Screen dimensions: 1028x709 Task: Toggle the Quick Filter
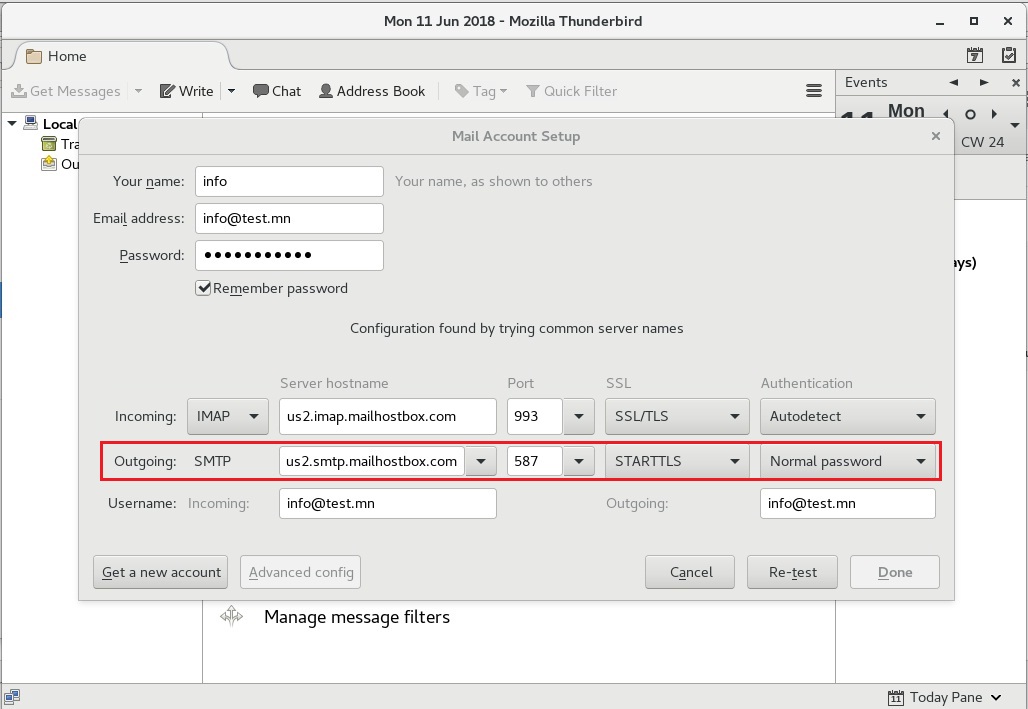[x=571, y=91]
